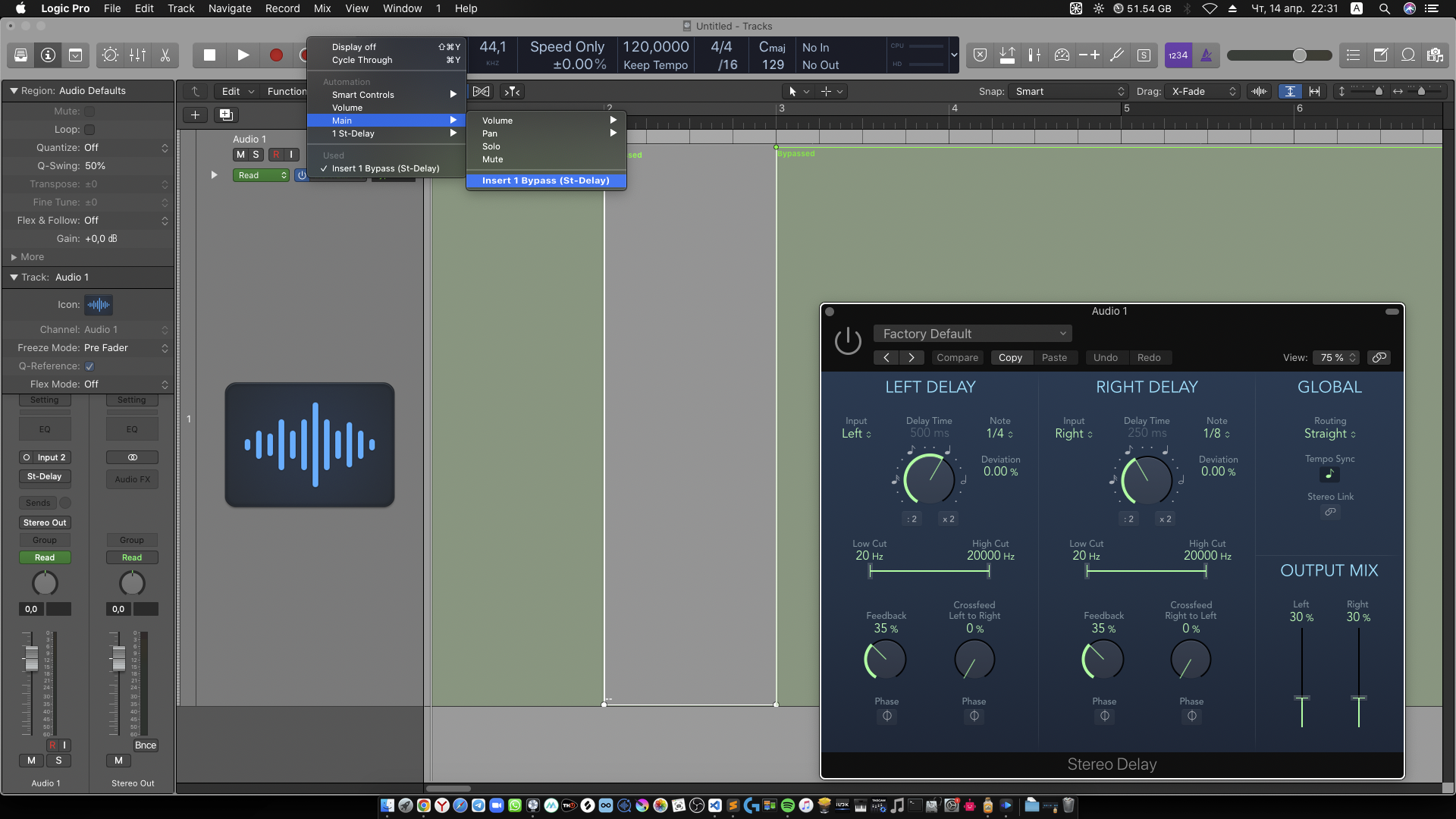This screenshot has height=819, width=1456.
Task: Toggle horizontal auto zoom button
Action: 1314,92
